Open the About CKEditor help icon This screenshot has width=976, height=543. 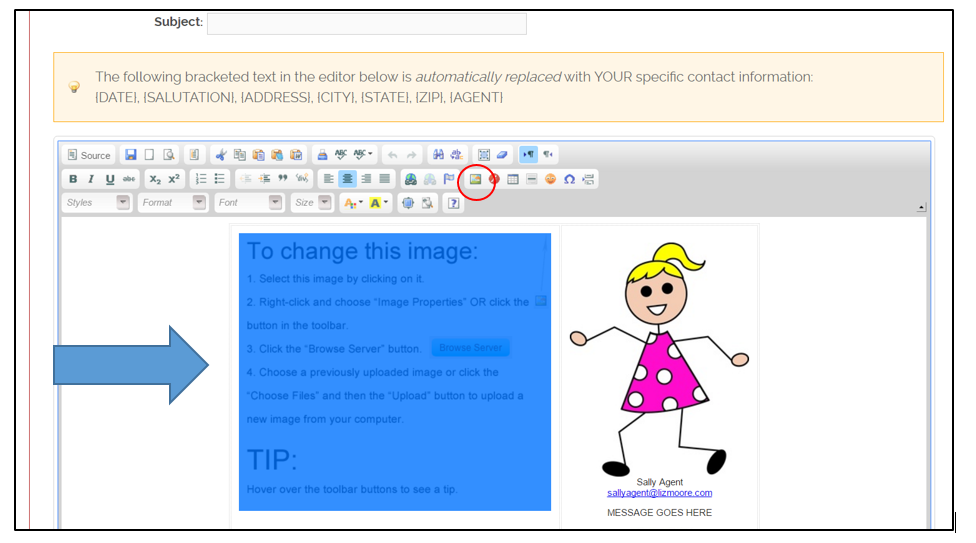click(453, 203)
